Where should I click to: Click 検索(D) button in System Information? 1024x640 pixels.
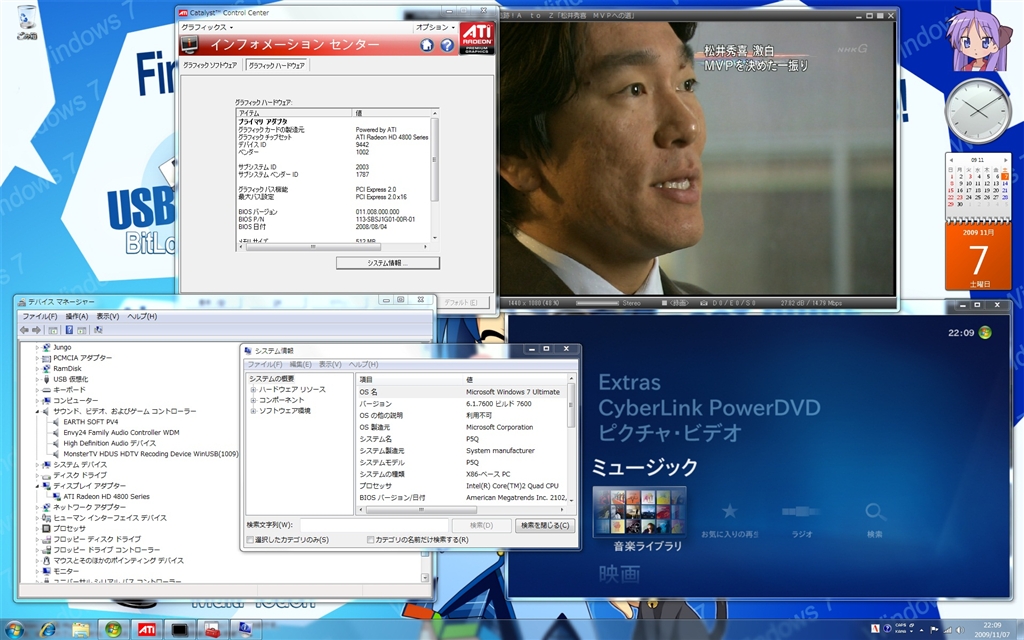(481, 525)
